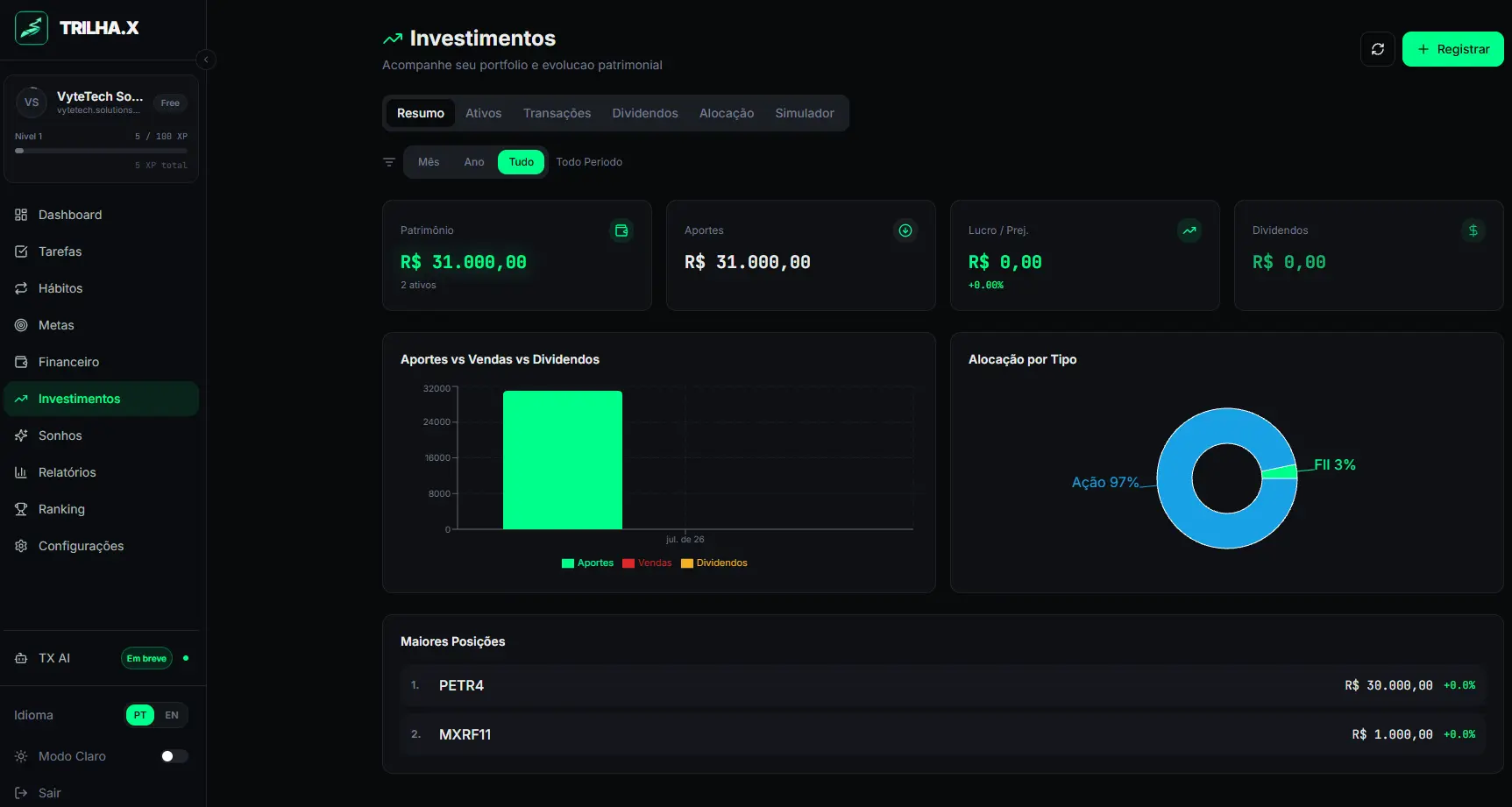Click the green Aportes bar in chart
The width and height of the screenshot is (1512, 807).
[563, 460]
